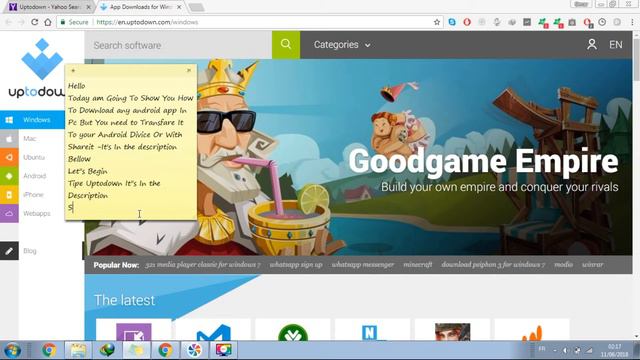Image resolution: width=640 pixels, height=360 pixels.
Task: Click popular search 'download psiphon 3'
Action: (493, 264)
